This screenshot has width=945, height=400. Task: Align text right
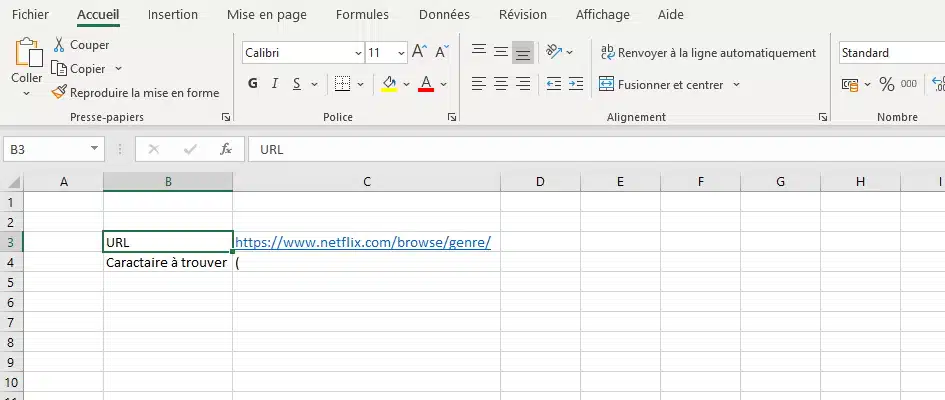(x=523, y=84)
